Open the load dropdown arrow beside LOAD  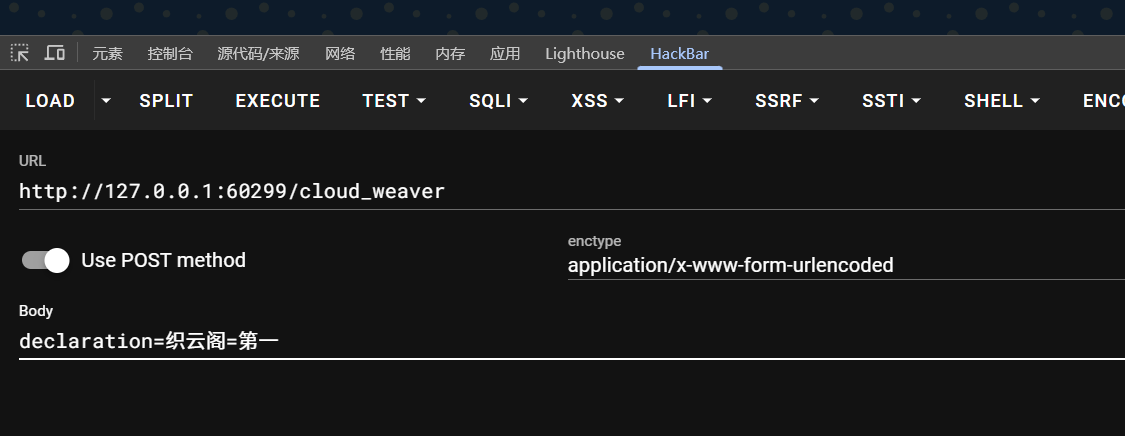[106, 101]
